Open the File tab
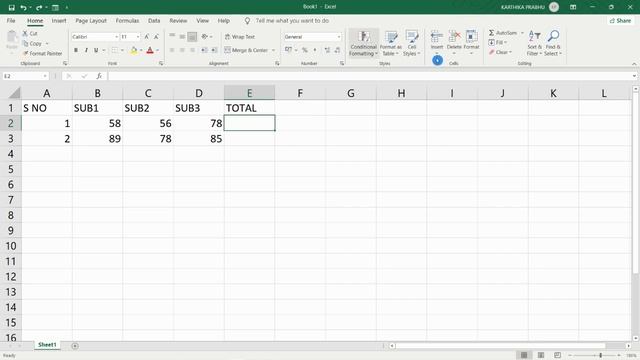This screenshot has height=360, width=640. pyautogui.click(x=11, y=20)
